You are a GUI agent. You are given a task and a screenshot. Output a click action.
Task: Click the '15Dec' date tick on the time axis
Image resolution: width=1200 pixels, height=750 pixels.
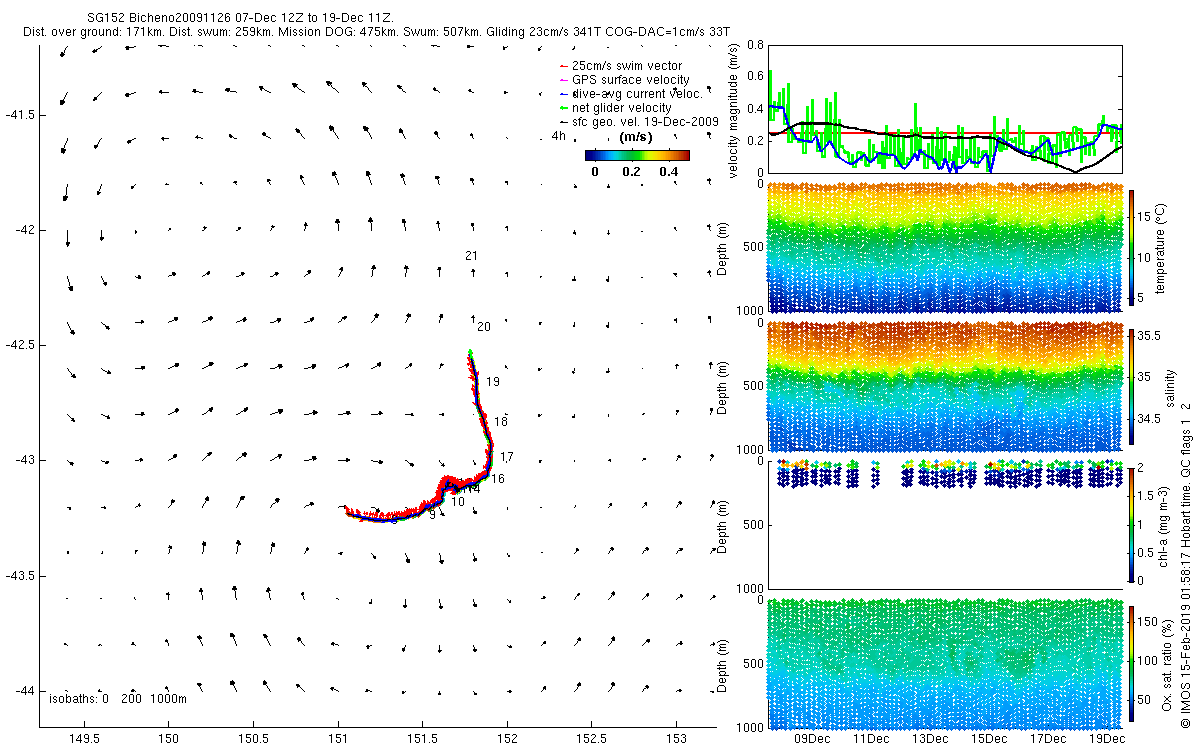click(x=989, y=738)
